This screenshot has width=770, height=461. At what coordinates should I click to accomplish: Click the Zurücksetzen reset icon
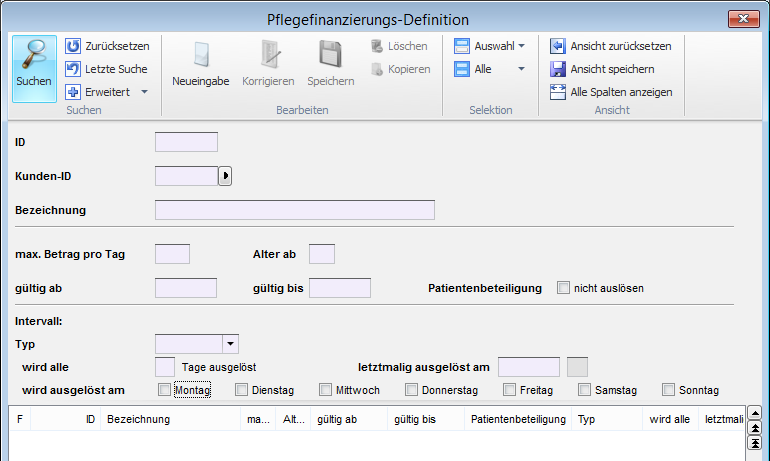73,46
